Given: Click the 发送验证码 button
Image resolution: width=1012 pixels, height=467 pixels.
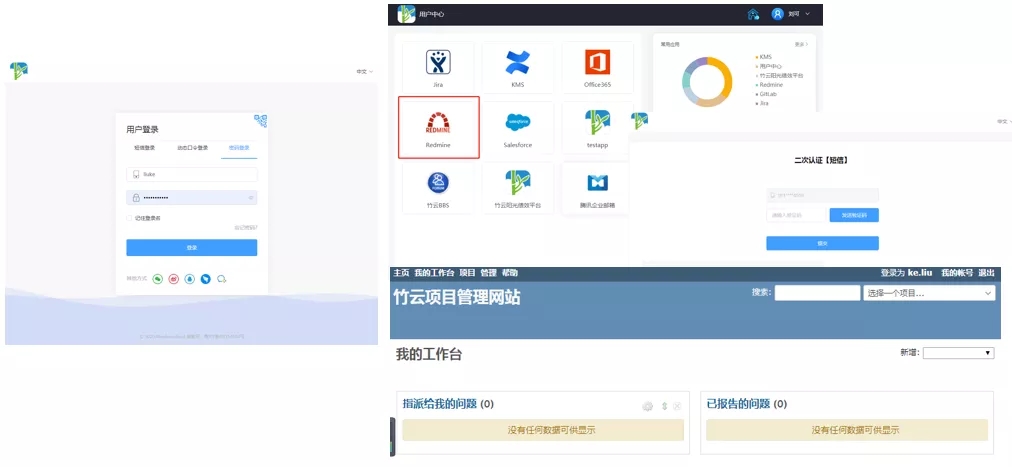Looking at the screenshot, I should point(854,215).
